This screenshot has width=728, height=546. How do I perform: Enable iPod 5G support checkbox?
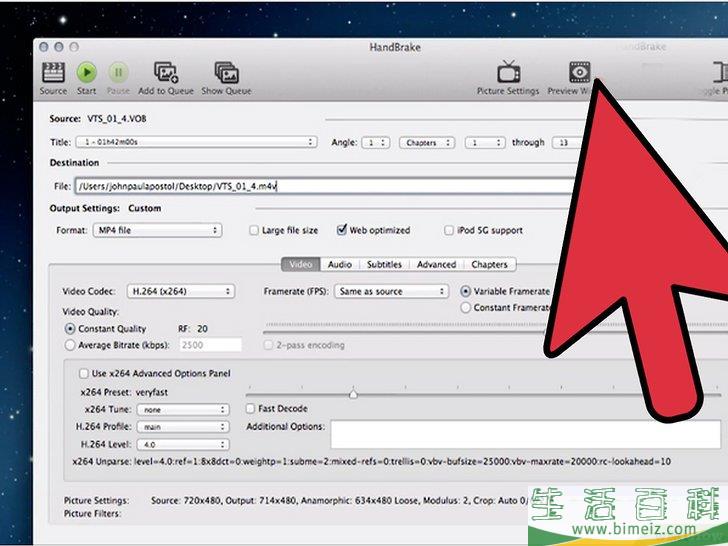(448, 230)
